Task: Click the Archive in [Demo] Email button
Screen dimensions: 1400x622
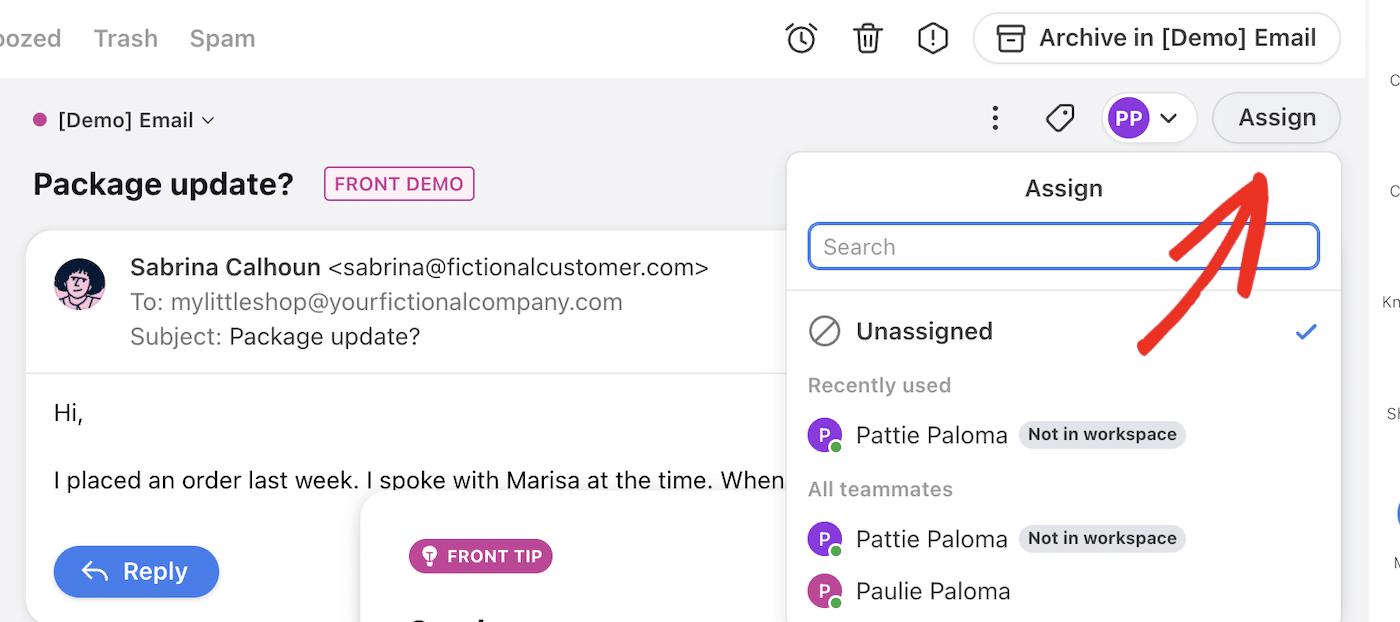Action: coord(1156,38)
